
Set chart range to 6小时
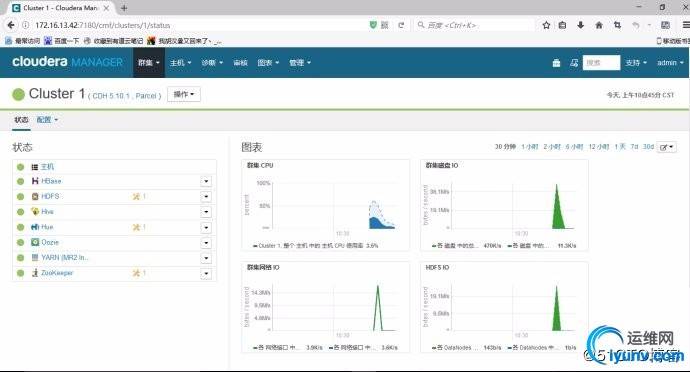tap(574, 147)
